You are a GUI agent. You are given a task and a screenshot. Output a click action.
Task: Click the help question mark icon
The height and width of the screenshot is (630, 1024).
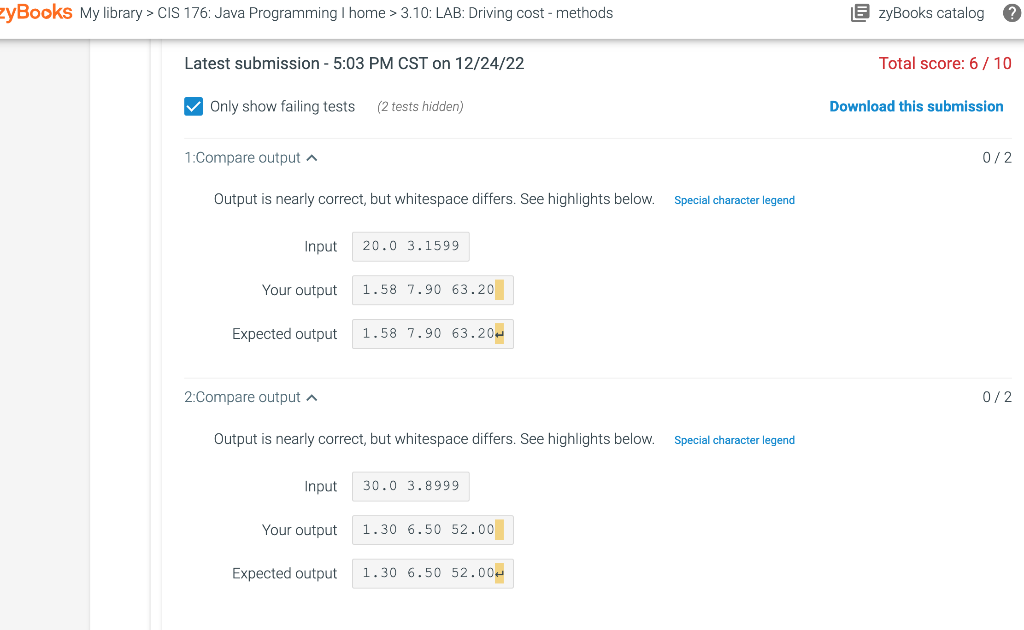[x=1011, y=13]
